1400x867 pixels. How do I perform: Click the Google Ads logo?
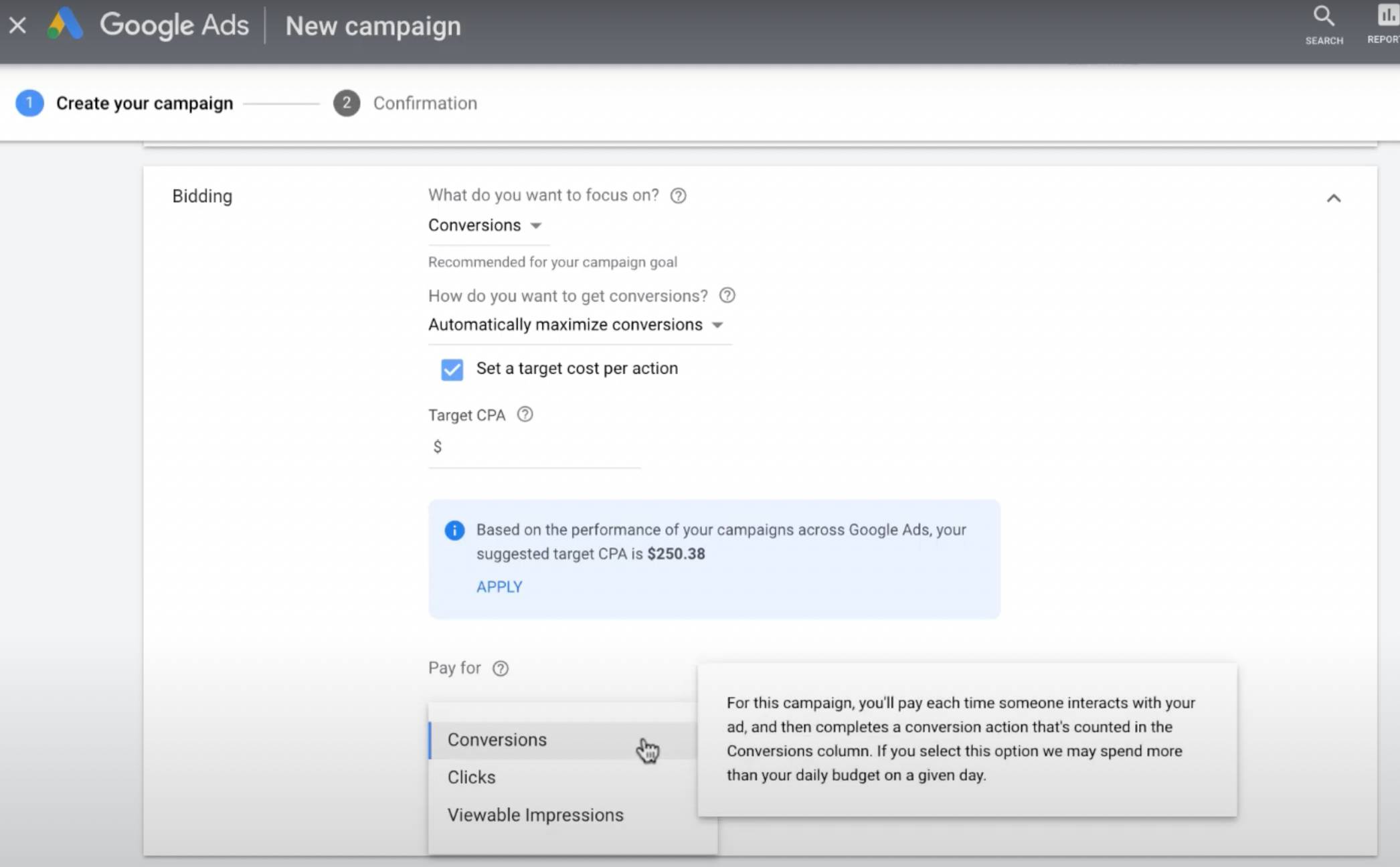pos(66,25)
